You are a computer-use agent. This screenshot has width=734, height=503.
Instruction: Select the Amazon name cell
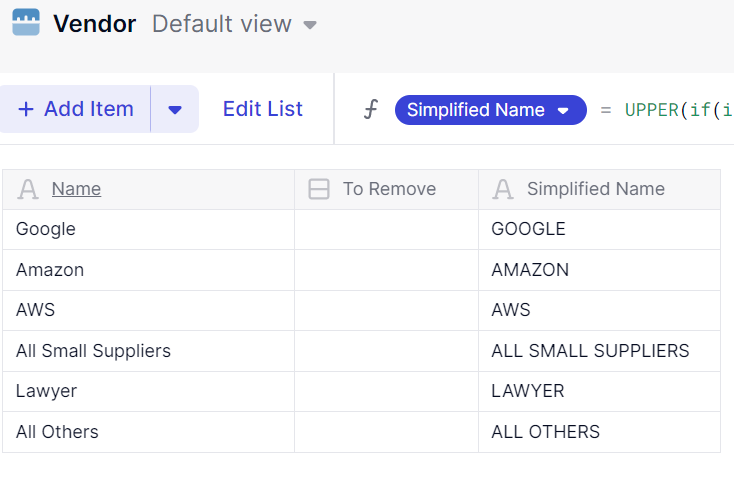tap(148, 270)
